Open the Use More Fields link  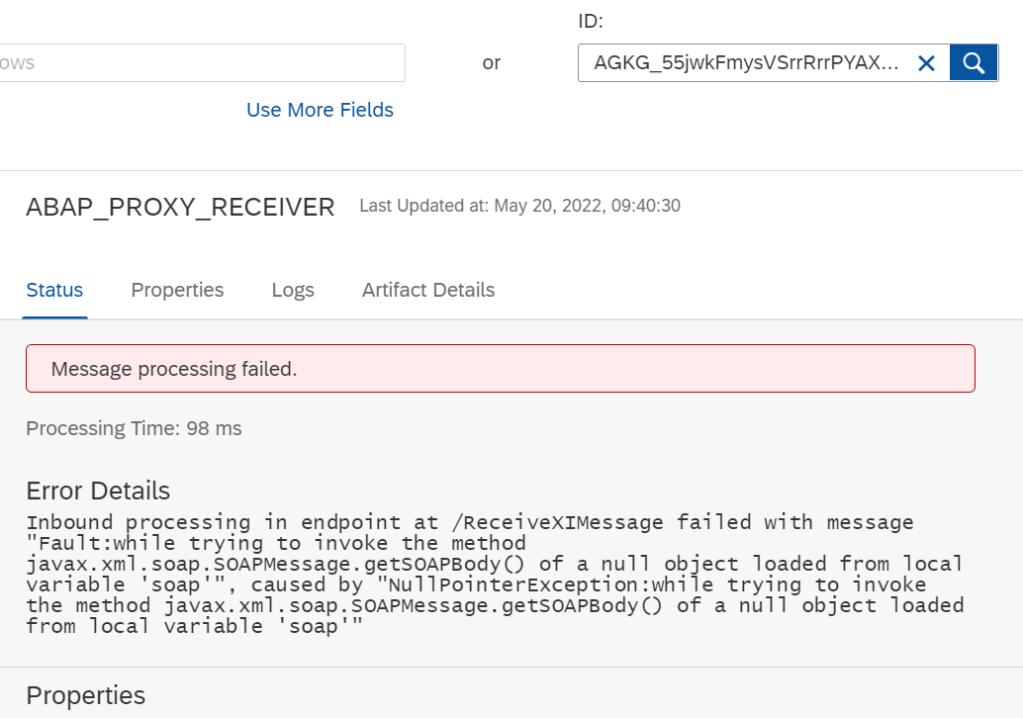320,110
